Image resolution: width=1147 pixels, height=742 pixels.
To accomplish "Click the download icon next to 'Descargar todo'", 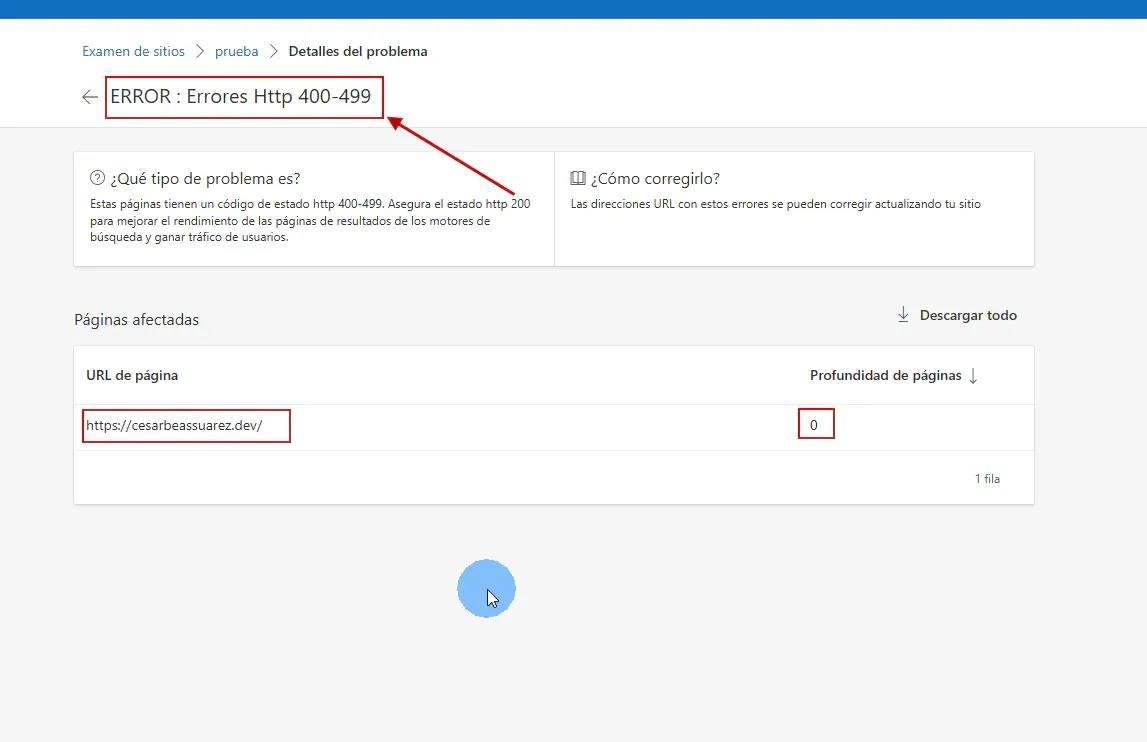I will pos(903,314).
